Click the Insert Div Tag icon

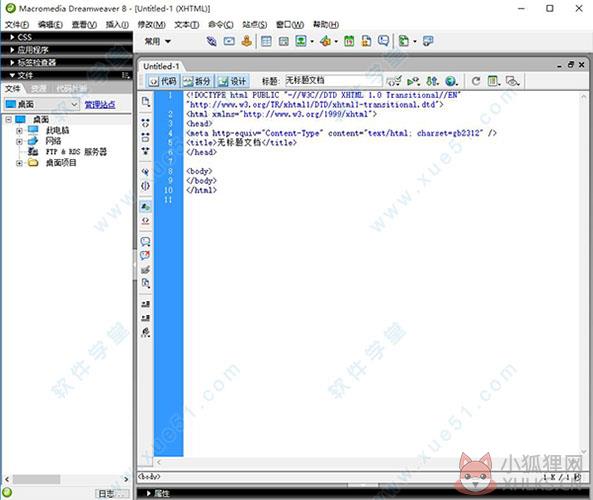click(284, 41)
